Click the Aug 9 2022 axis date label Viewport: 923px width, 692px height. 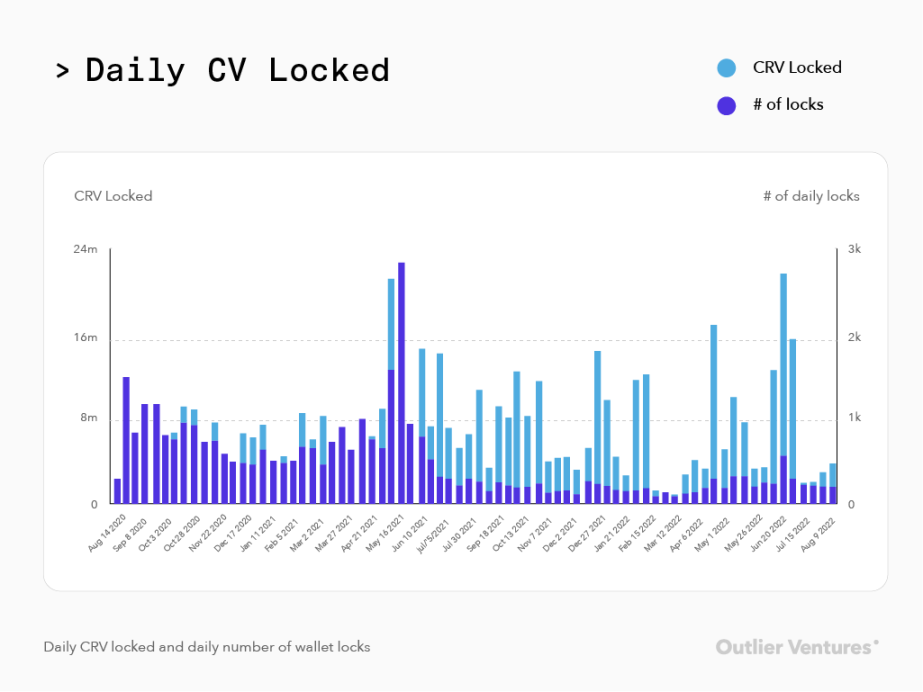818,534
